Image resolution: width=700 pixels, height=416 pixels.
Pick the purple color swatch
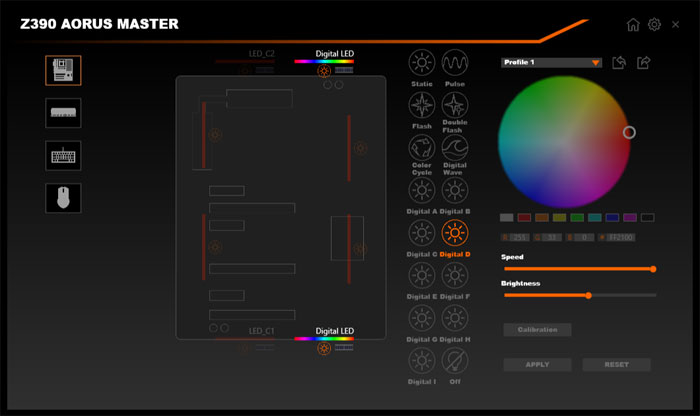pyautogui.click(x=630, y=217)
